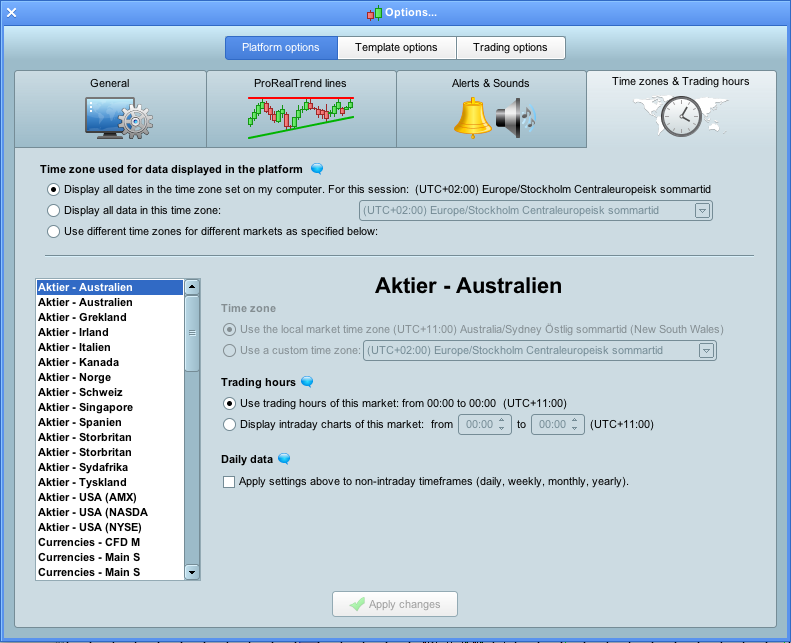The image size is (791, 643).
Task: Open help bubble next to Time zone heading
Action: tap(317, 168)
